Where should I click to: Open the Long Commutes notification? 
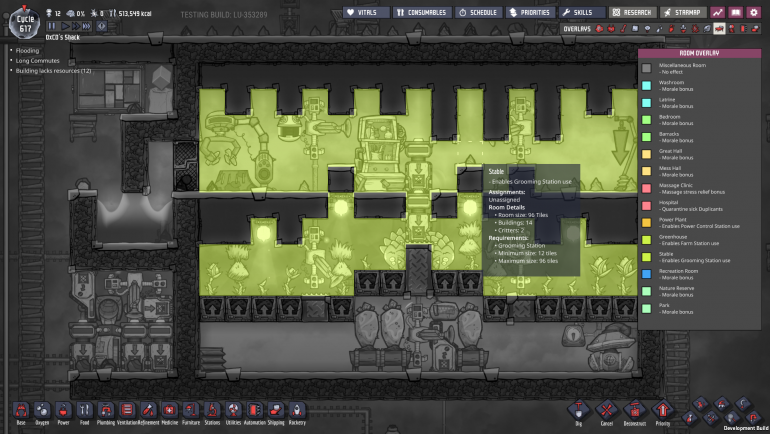coord(37,61)
